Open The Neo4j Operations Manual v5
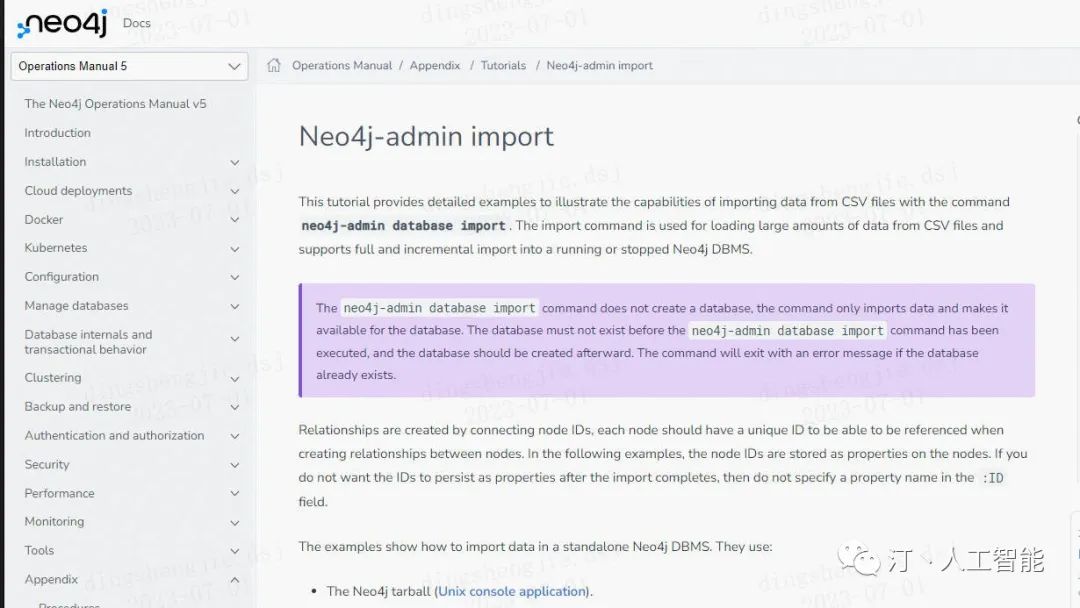Screen dimensions: 1080x608 [115, 104]
